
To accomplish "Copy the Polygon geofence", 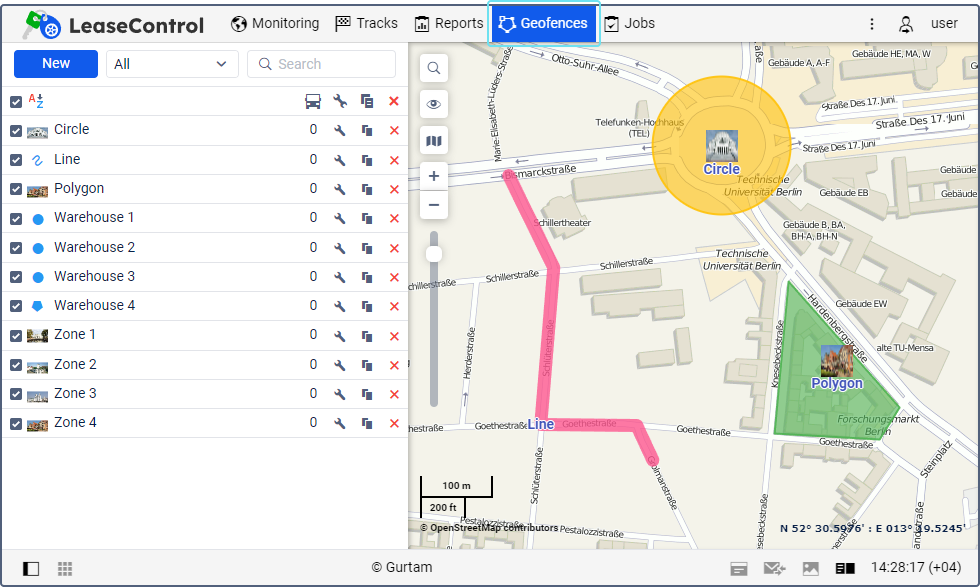I will [x=367, y=189].
